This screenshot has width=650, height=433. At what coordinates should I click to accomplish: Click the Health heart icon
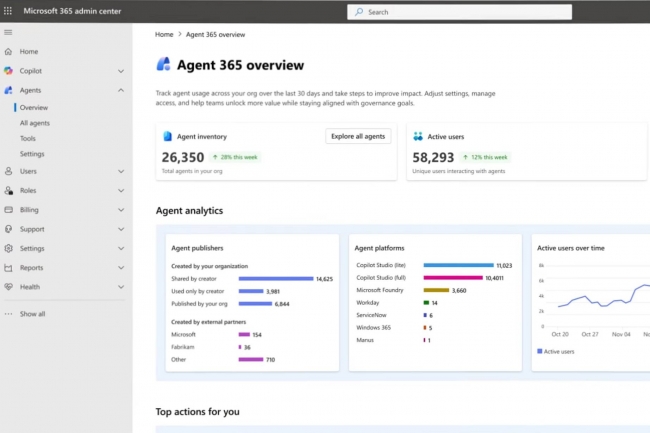8,287
